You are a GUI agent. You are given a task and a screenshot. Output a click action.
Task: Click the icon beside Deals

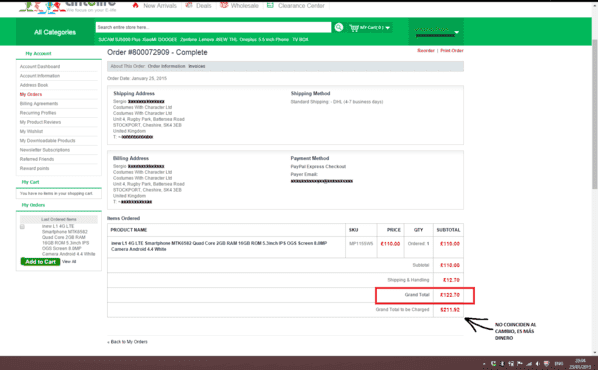[x=189, y=5]
